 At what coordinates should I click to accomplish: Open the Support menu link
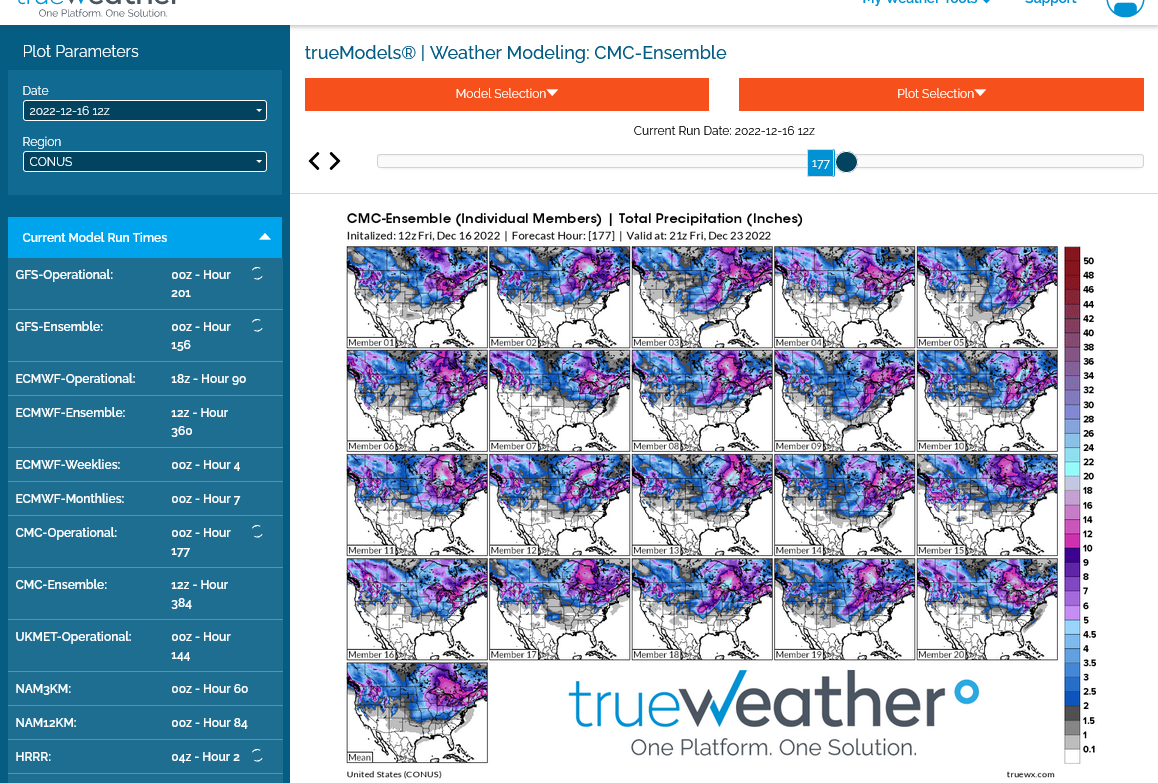point(1050,2)
